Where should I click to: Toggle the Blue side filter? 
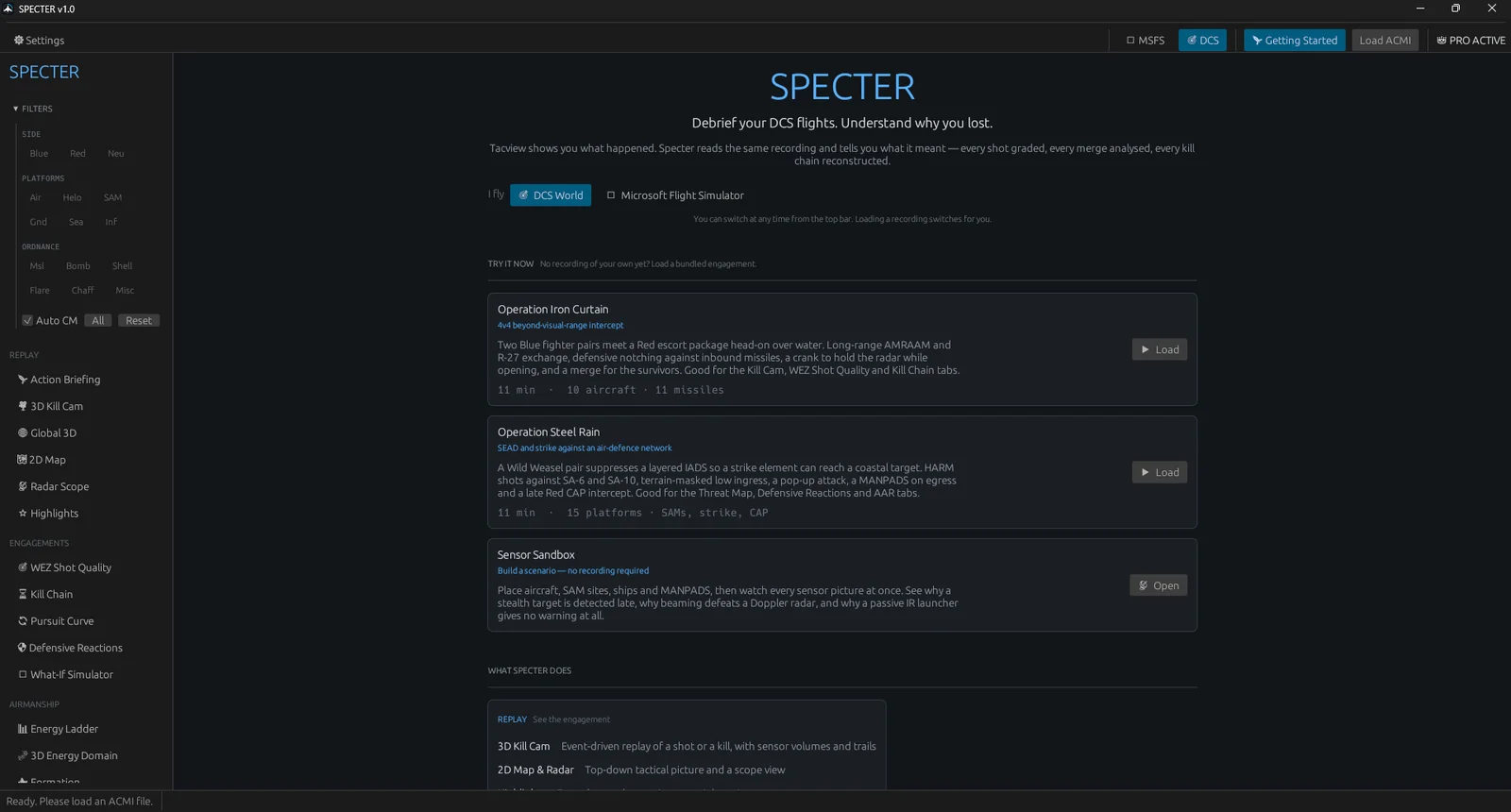(x=39, y=154)
